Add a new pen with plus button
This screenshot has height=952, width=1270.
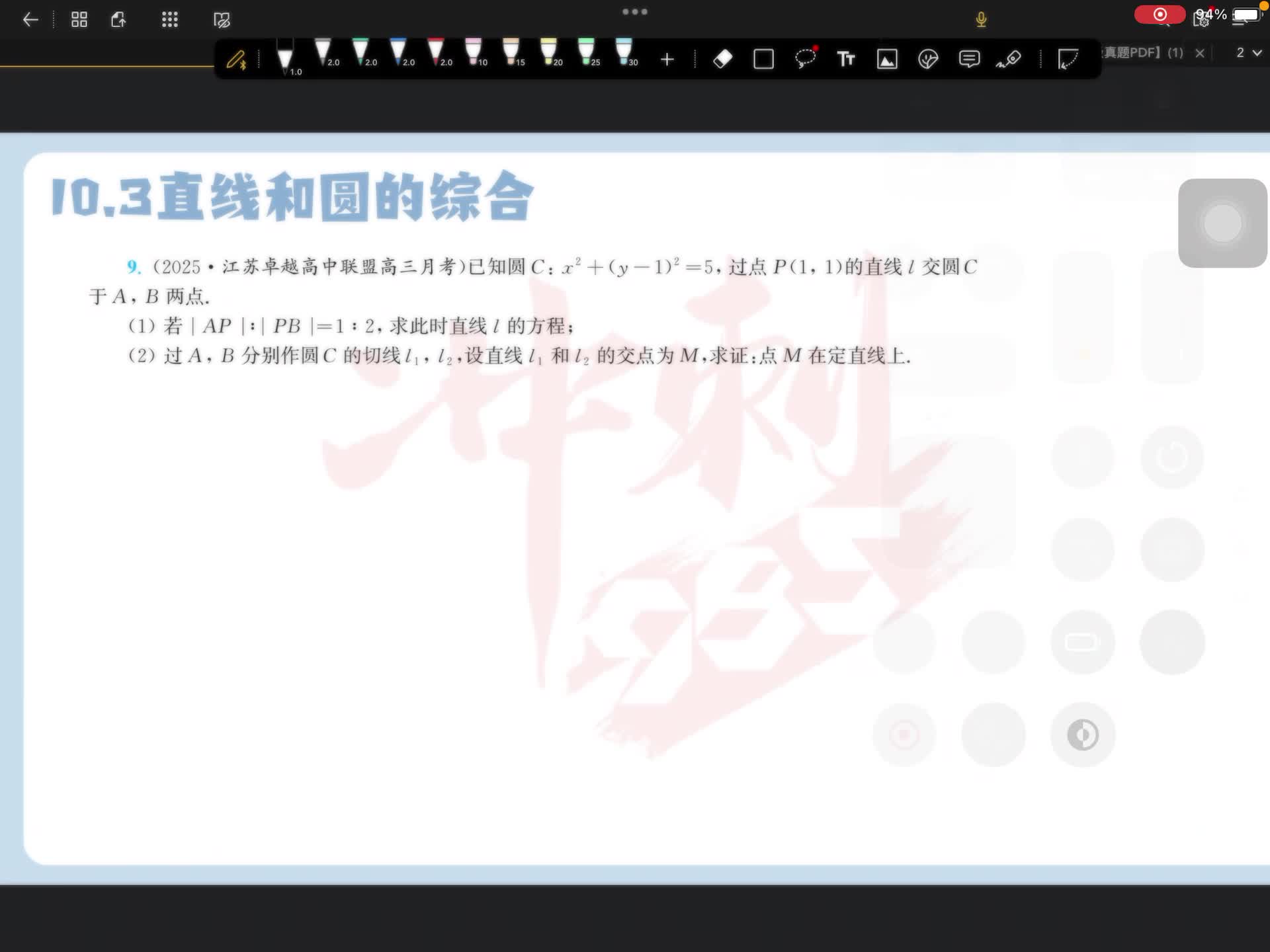click(667, 59)
